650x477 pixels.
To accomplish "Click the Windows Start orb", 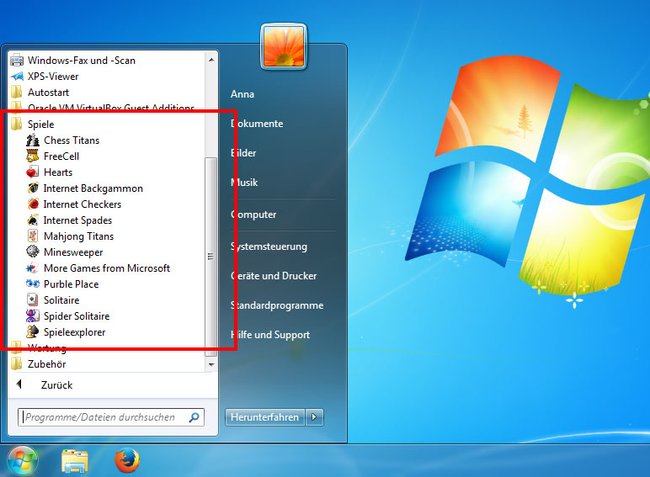I will [22, 461].
